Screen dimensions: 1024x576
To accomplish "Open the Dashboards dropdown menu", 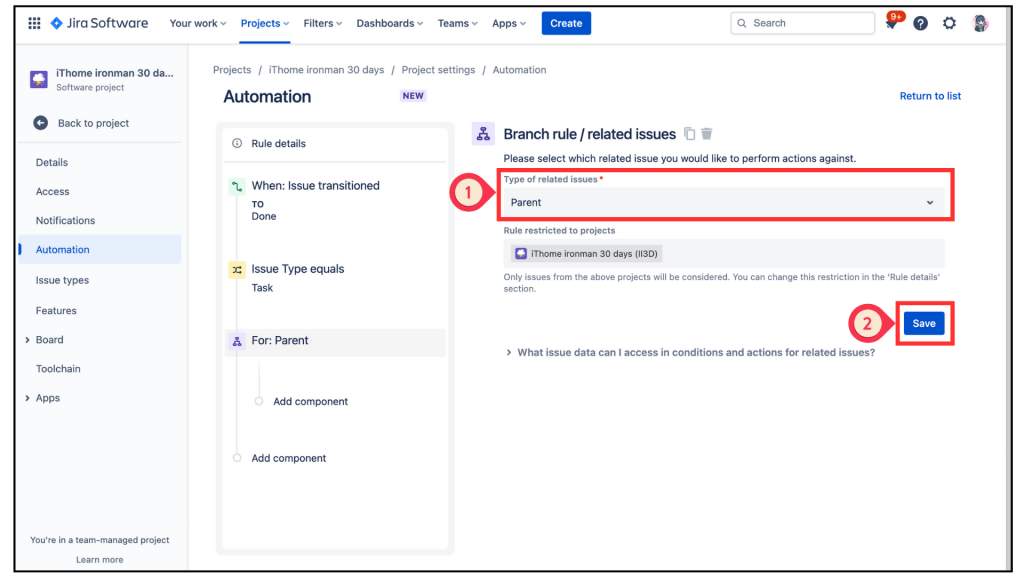I will click(x=389, y=24).
